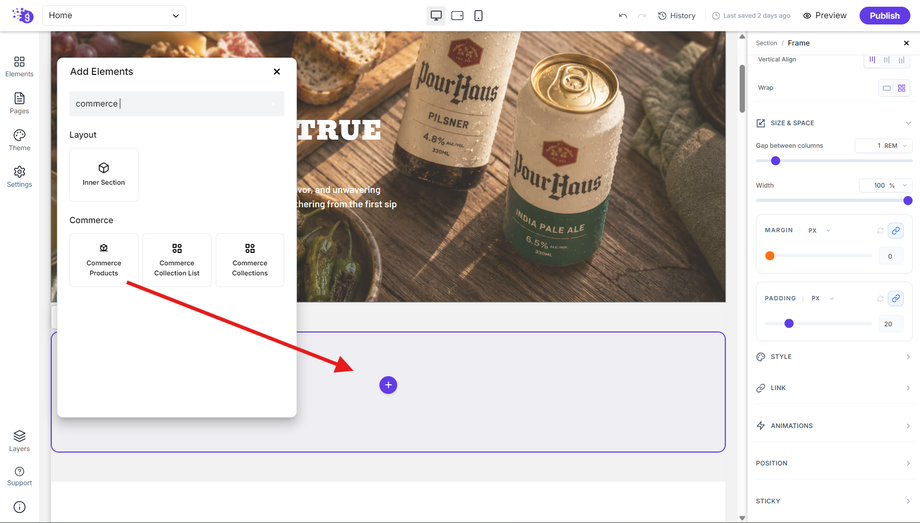Expand the Animations section
The image size is (920, 523).
click(x=834, y=426)
